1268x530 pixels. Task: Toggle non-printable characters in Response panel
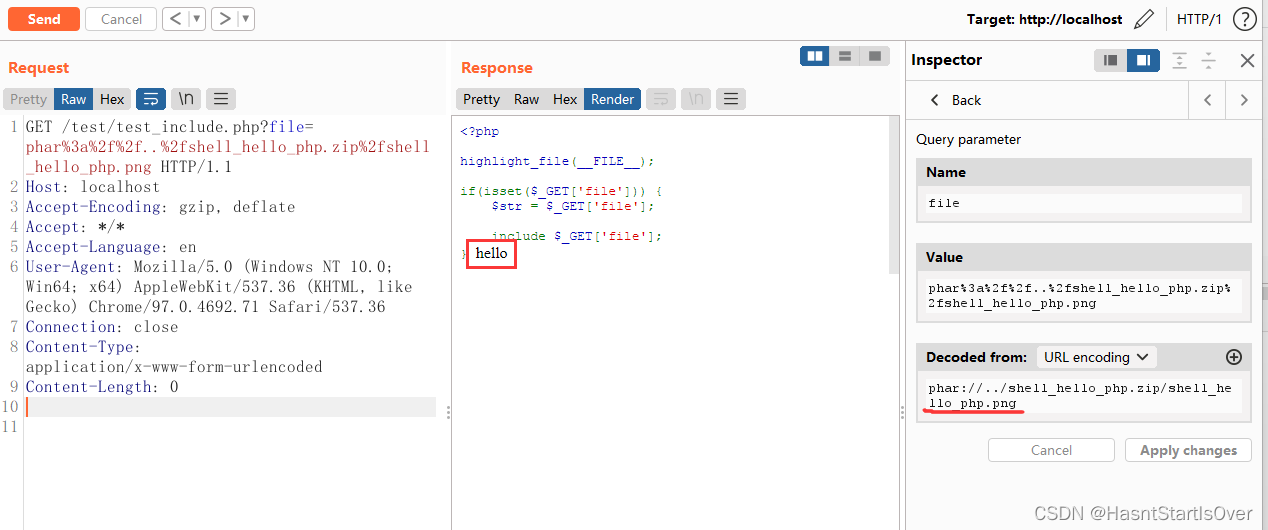pos(697,99)
